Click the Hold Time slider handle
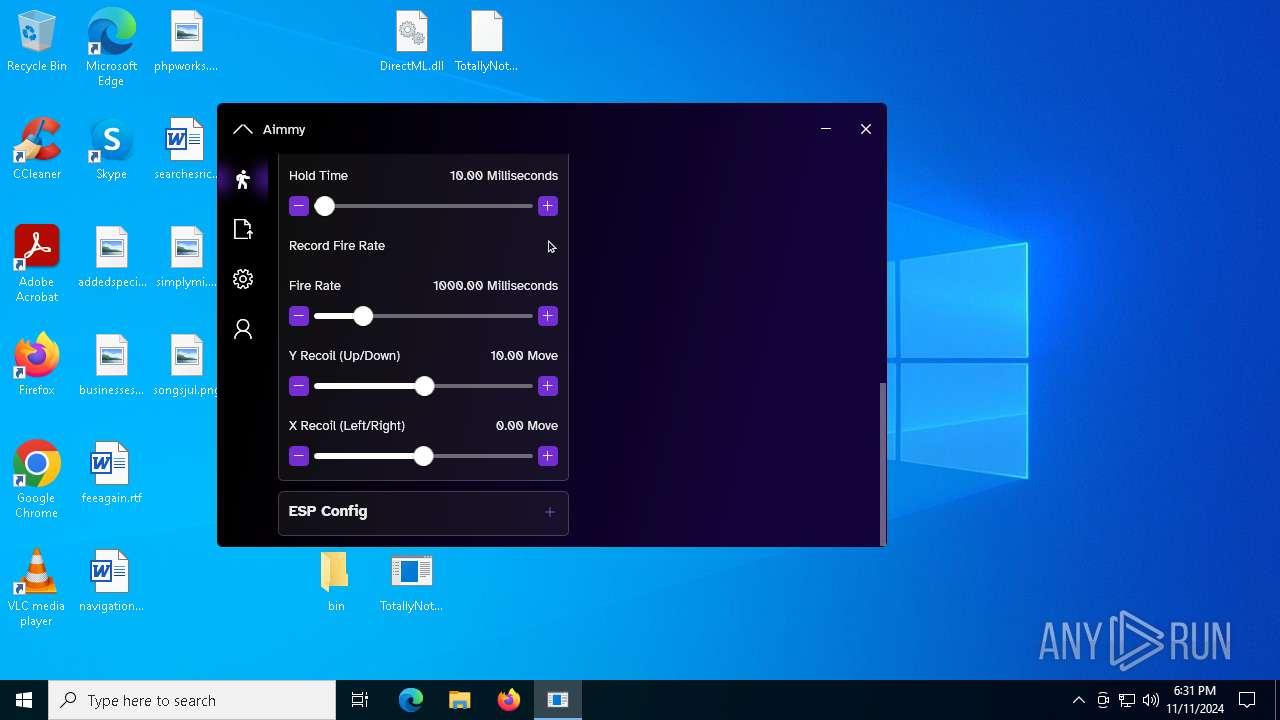Image resolution: width=1280 pixels, height=720 pixels. [324, 206]
